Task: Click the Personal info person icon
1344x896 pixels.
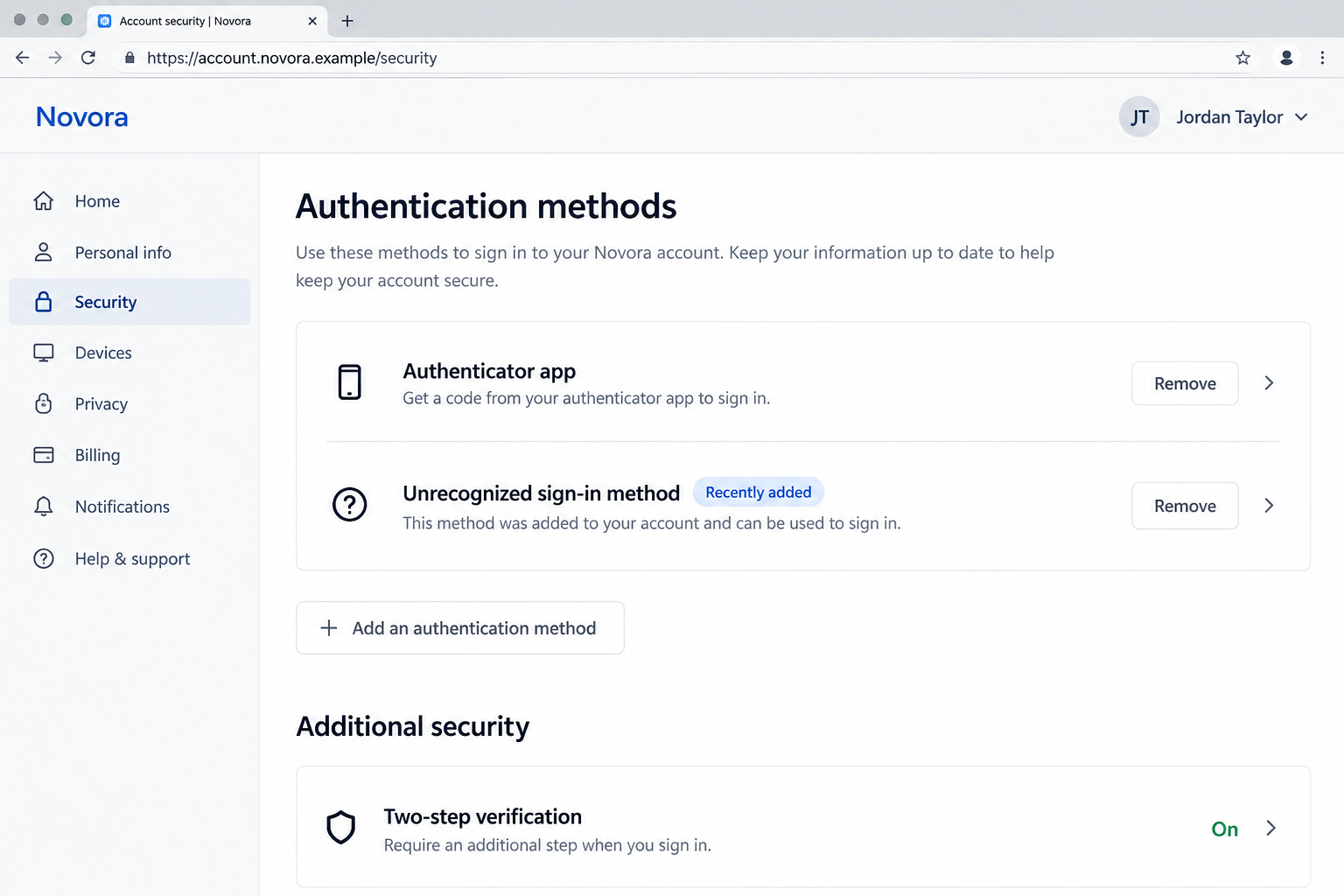Action: [44, 252]
